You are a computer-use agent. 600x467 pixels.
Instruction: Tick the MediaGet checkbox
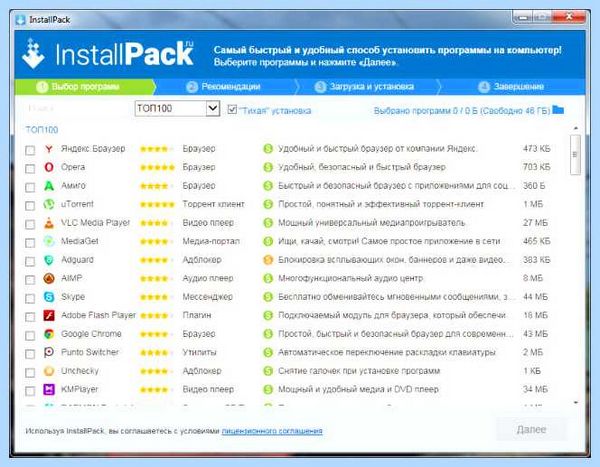click(x=30, y=243)
